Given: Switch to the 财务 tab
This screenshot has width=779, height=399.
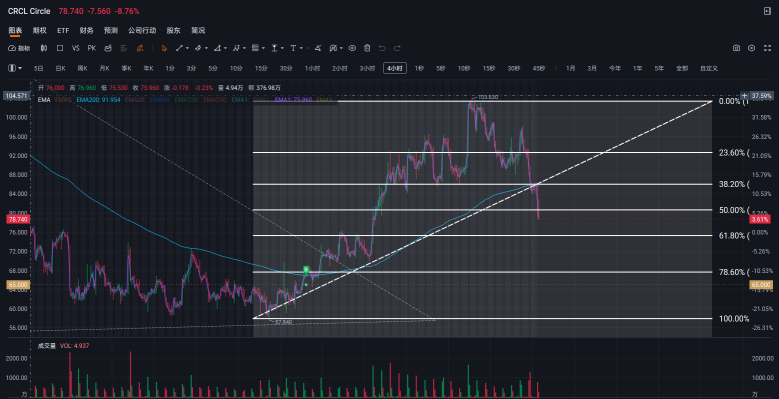Looking at the screenshot, I should click(86, 30).
